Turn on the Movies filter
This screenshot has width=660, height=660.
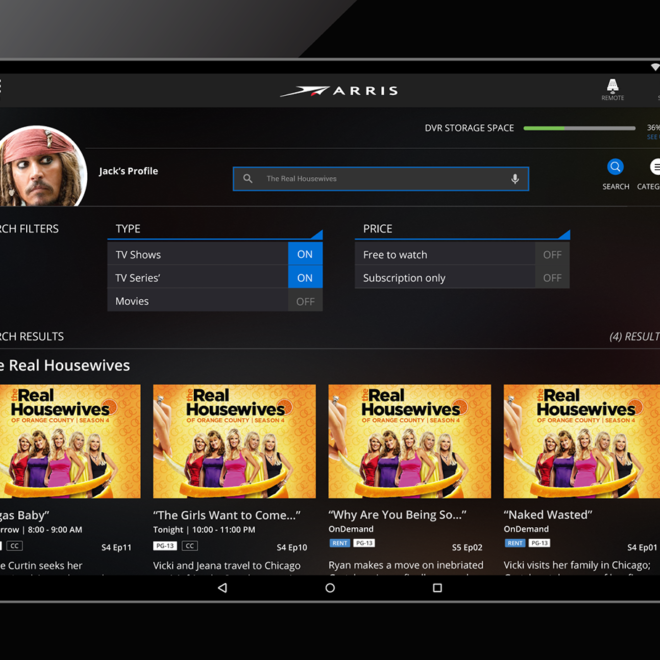[x=305, y=301]
